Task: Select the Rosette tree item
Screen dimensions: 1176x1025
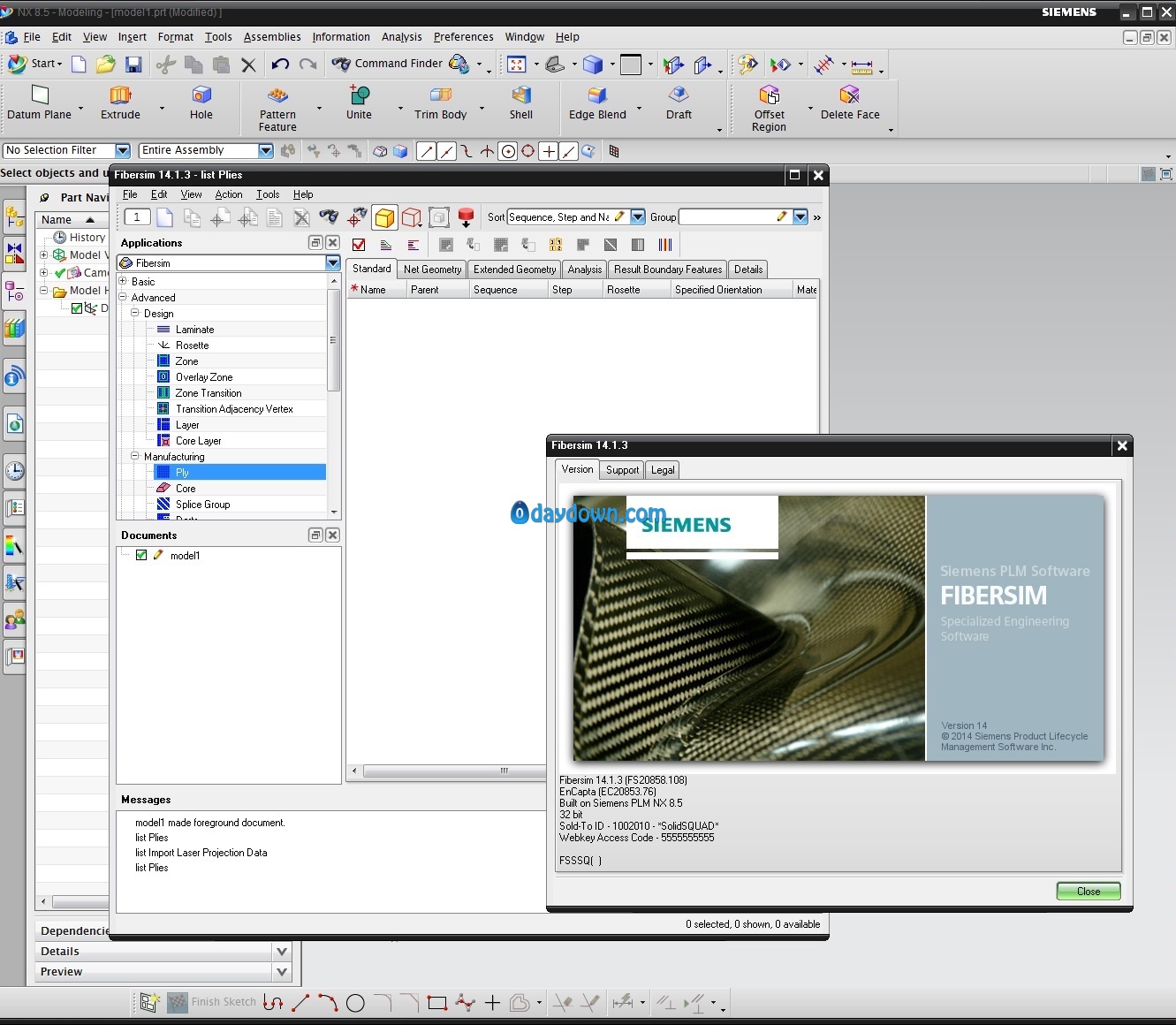Action: (192, 345)
